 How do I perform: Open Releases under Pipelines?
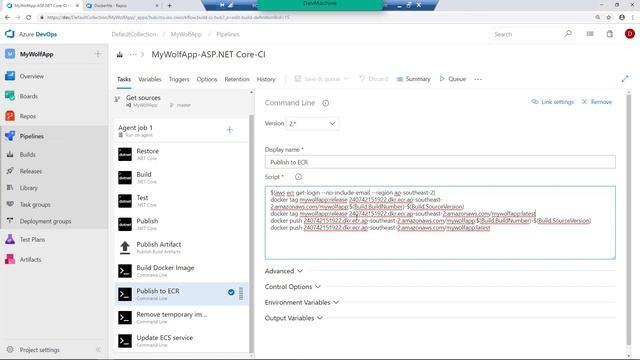31,171
